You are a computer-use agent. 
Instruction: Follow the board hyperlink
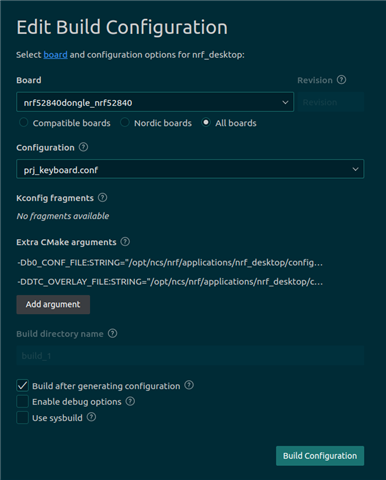pos(55,55)
